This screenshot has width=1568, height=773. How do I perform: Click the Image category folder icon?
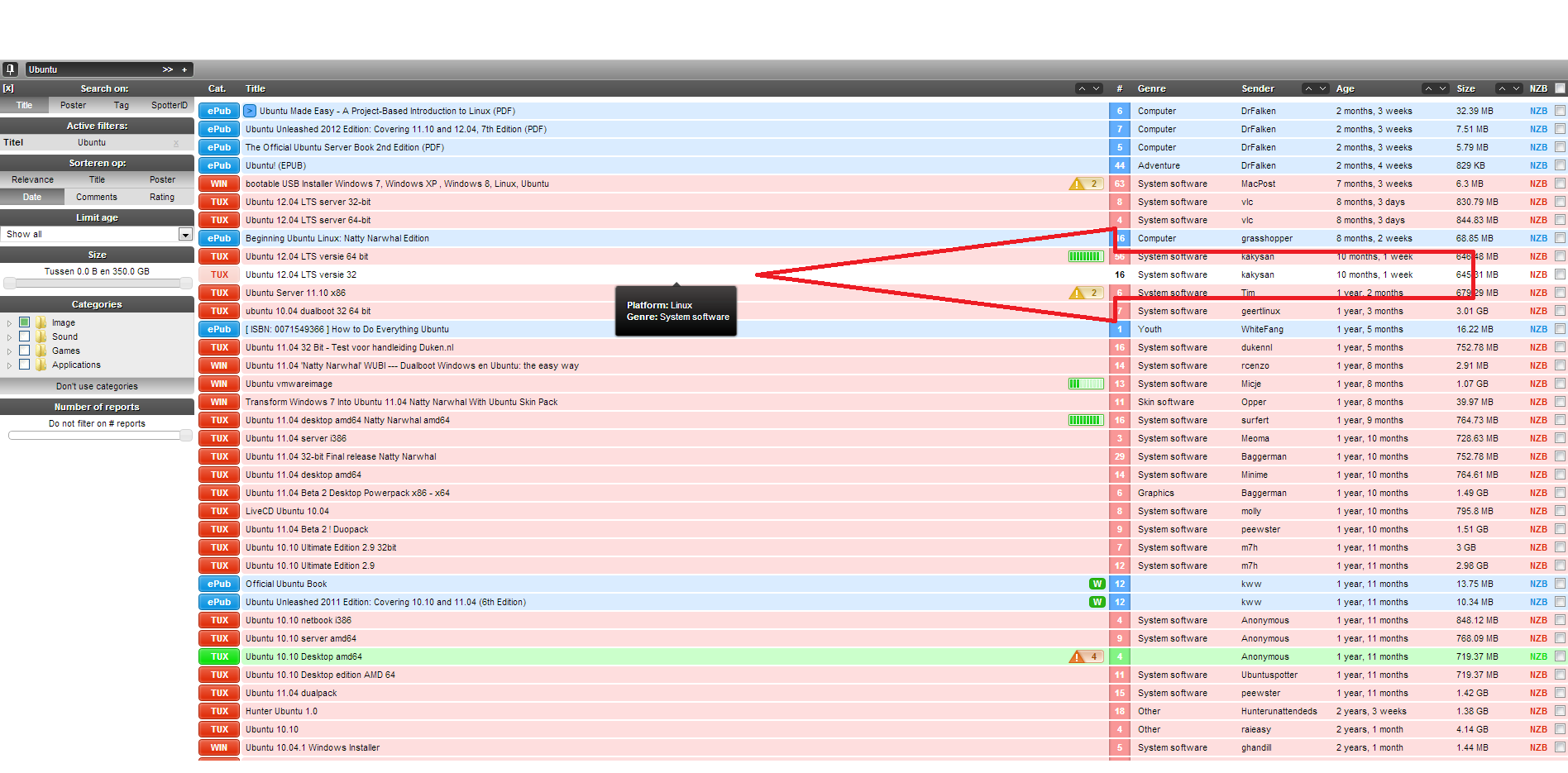41,322
